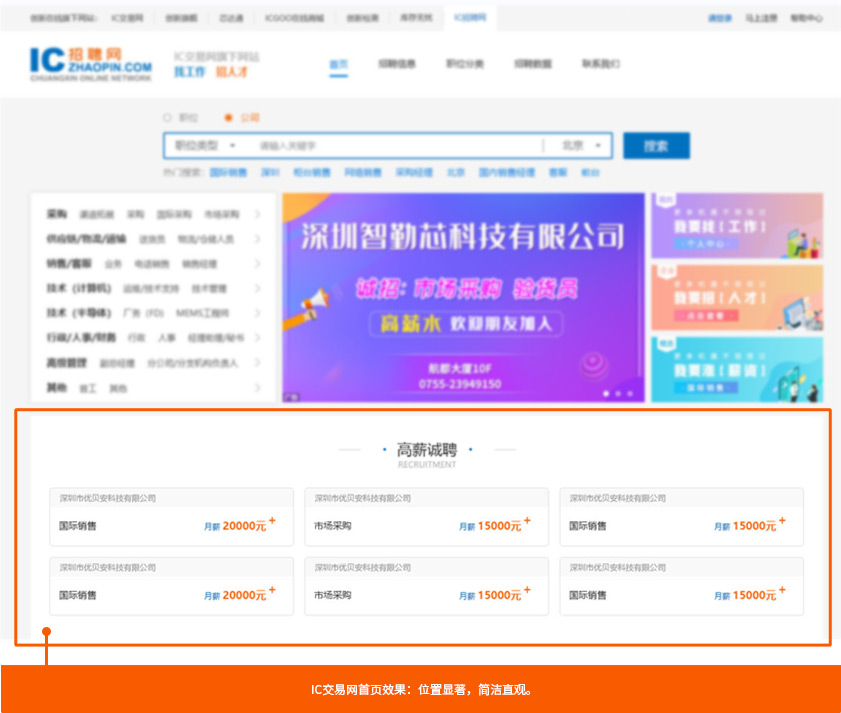Open bottom-row 国际销售 15000元 job card
Screen dimensions: 841x713
[682, 586]
